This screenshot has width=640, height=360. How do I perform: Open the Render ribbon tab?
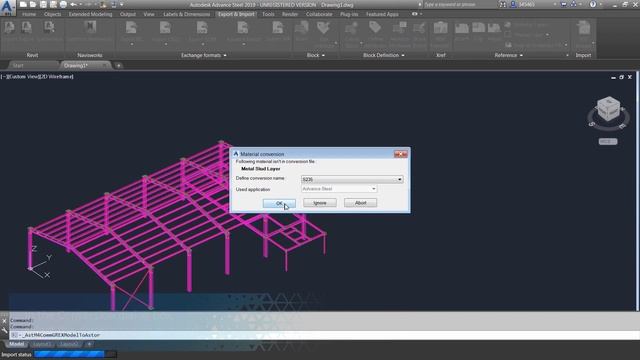click(x=290, y=14)
